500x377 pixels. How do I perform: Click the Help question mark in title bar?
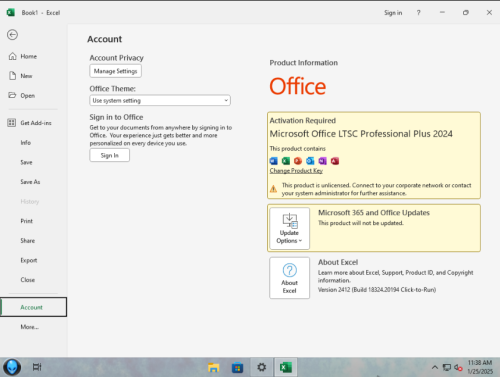coord(418,13)
